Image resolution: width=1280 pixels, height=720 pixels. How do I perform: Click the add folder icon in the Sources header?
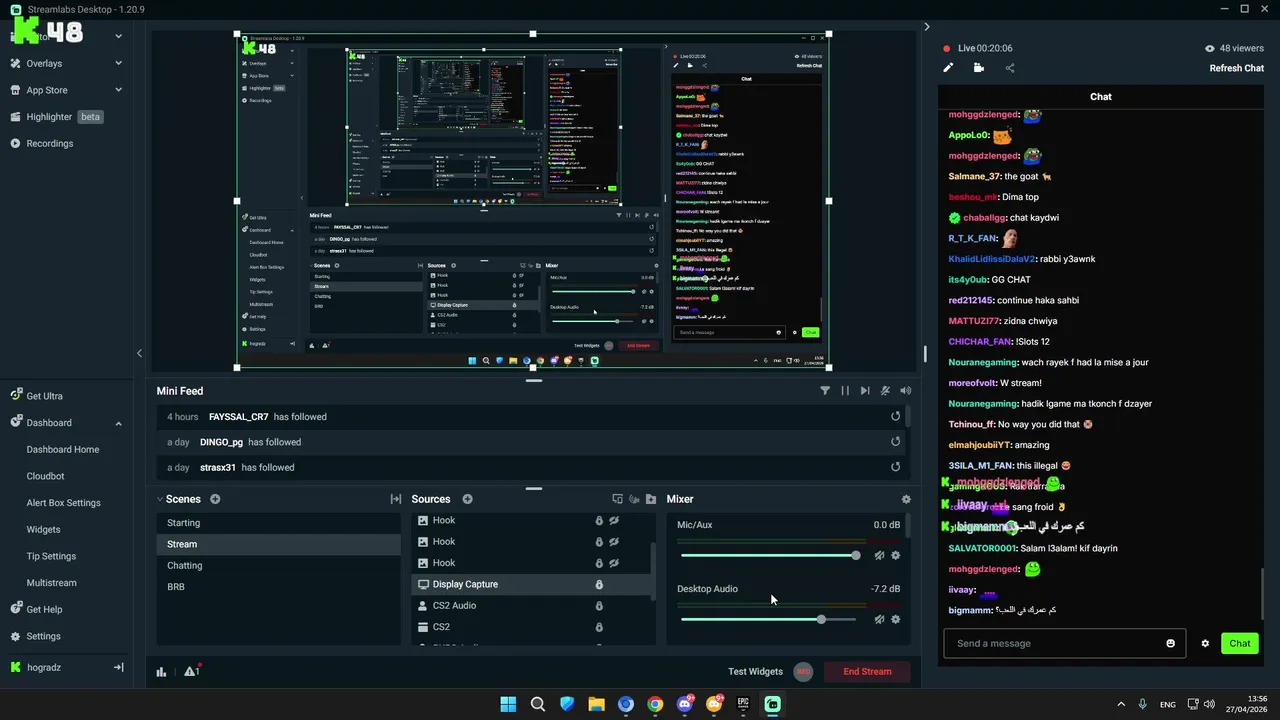651,499
